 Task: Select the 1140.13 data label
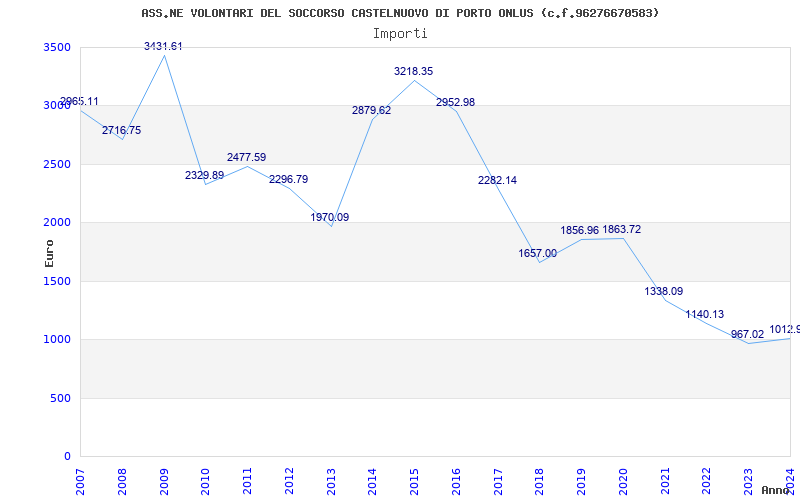(x=705, y=314)
